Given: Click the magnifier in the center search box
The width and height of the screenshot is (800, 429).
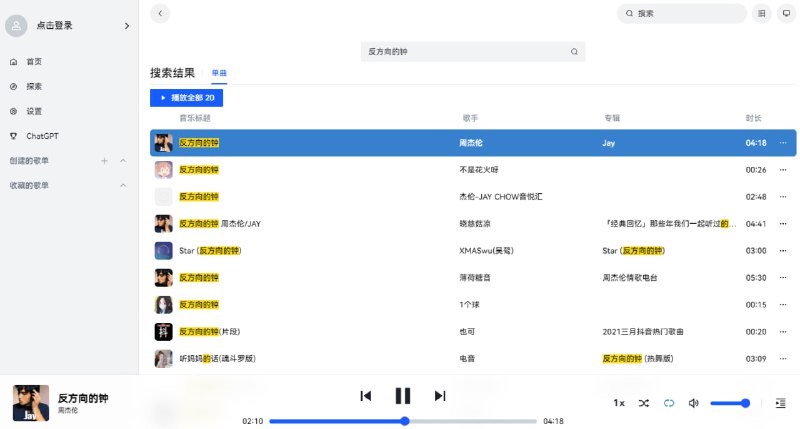Looking at the screenshot, I should (574, 52).
